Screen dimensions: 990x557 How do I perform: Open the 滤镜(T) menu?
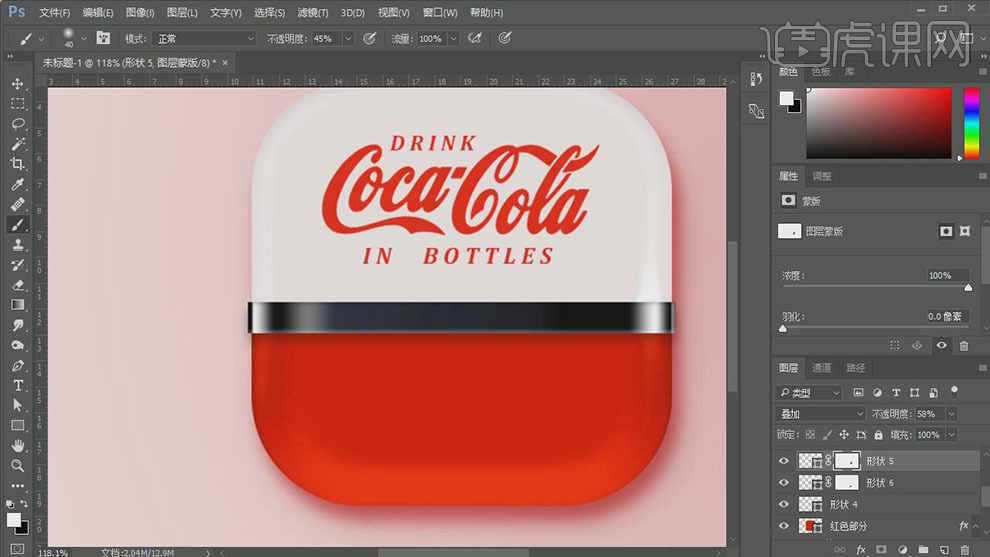(x=313, y=13)
